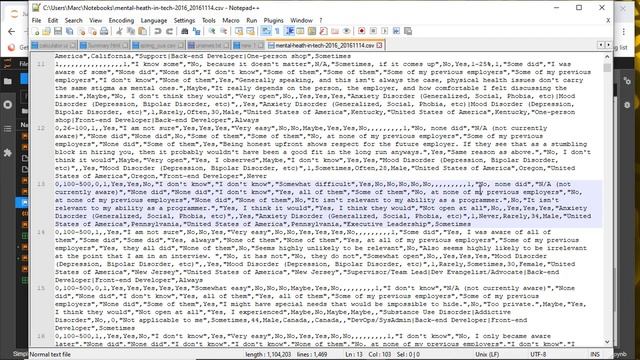Screen dimensions: 640x360
Task: Play back the recorded macro
Action: (384, 31)
